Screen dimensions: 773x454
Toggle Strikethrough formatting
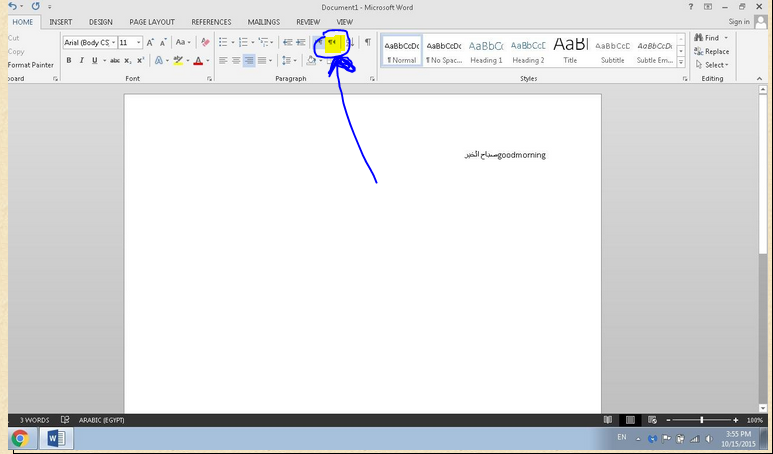pos(112,60)
